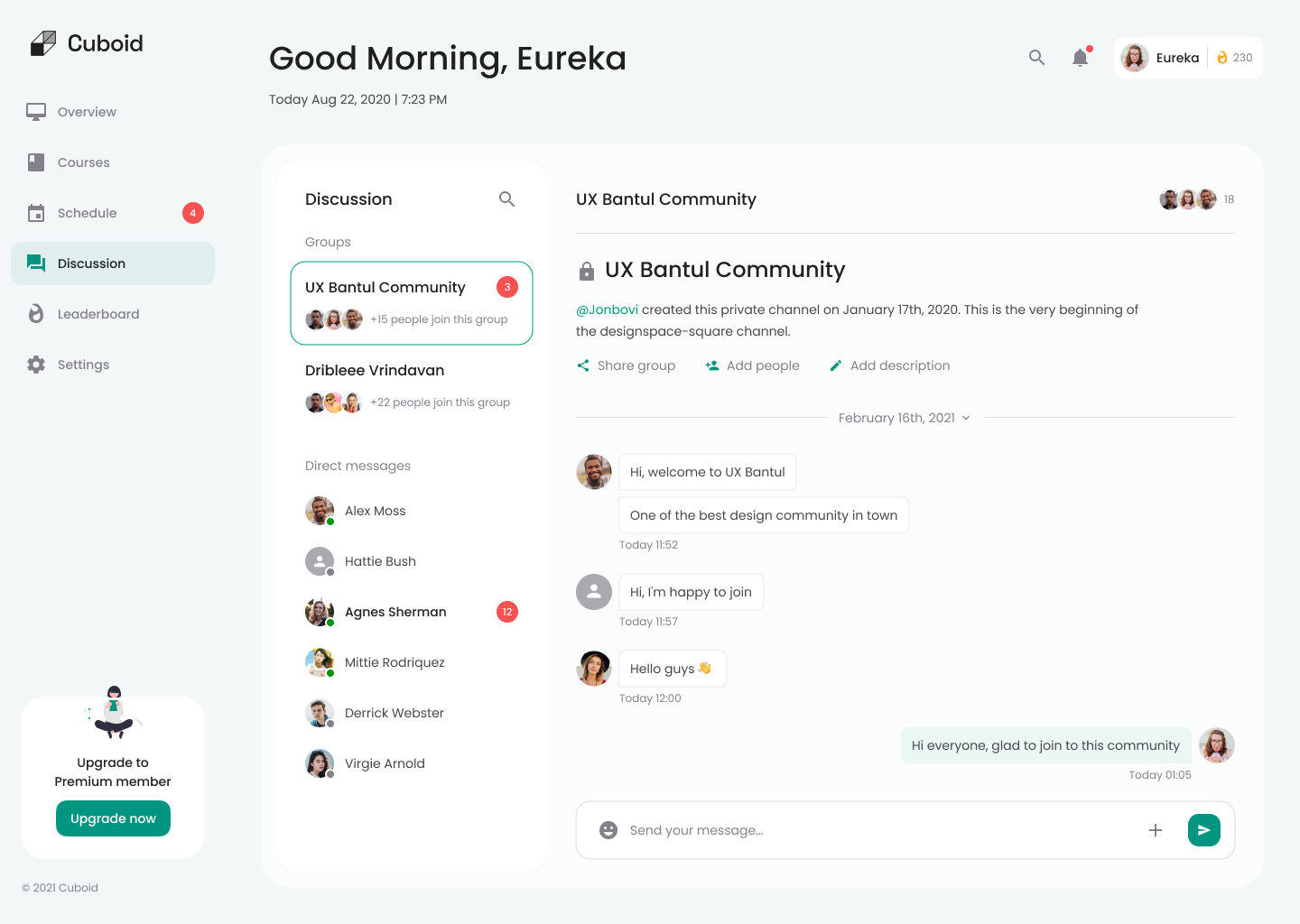Image resolution: width=1300 pixels, height=924 pixels.
Task: Click the Cuboid logo
Action: (x=87, y=43)
